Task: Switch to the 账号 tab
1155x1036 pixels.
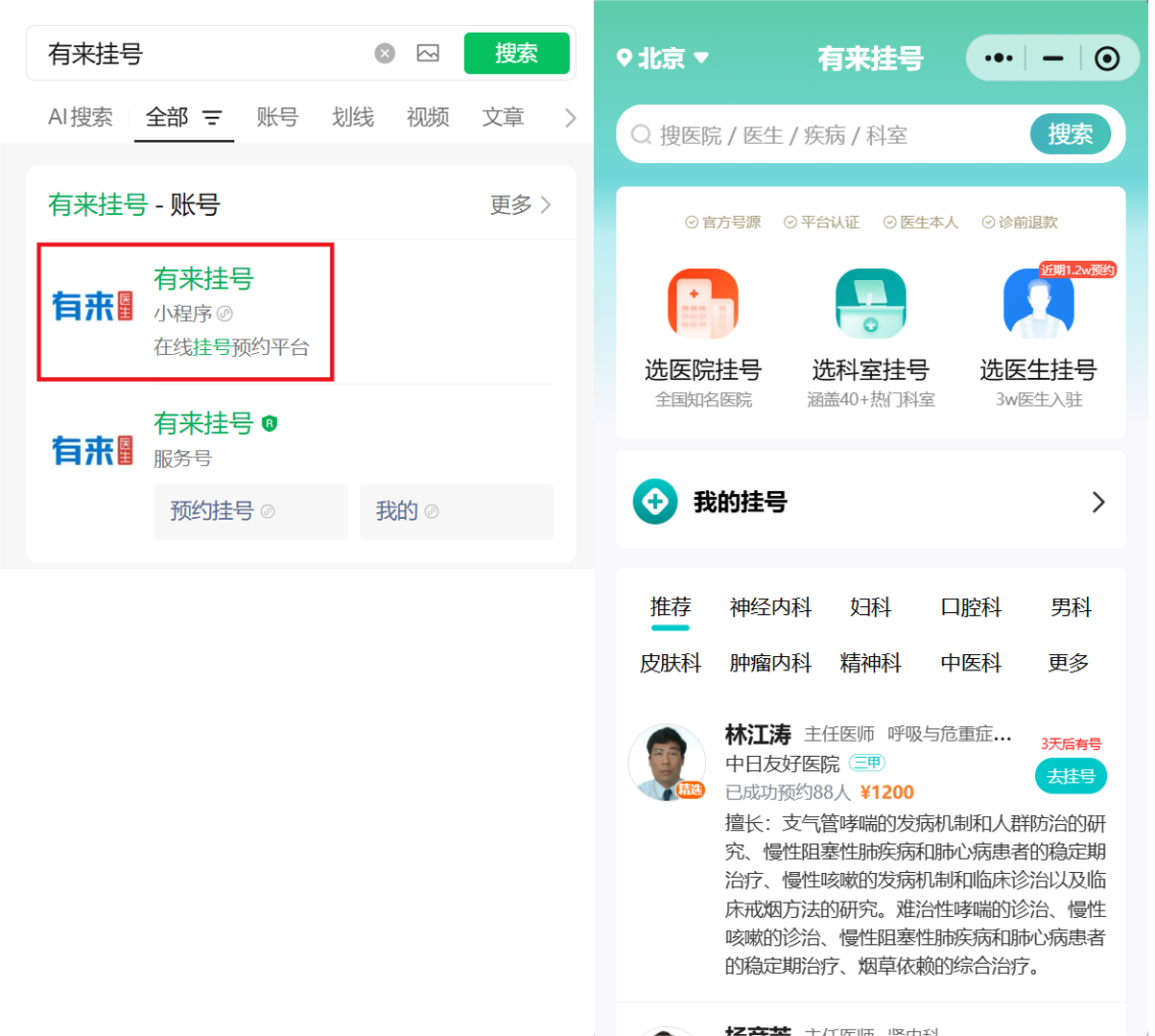Action: click(x=277, y=117)
